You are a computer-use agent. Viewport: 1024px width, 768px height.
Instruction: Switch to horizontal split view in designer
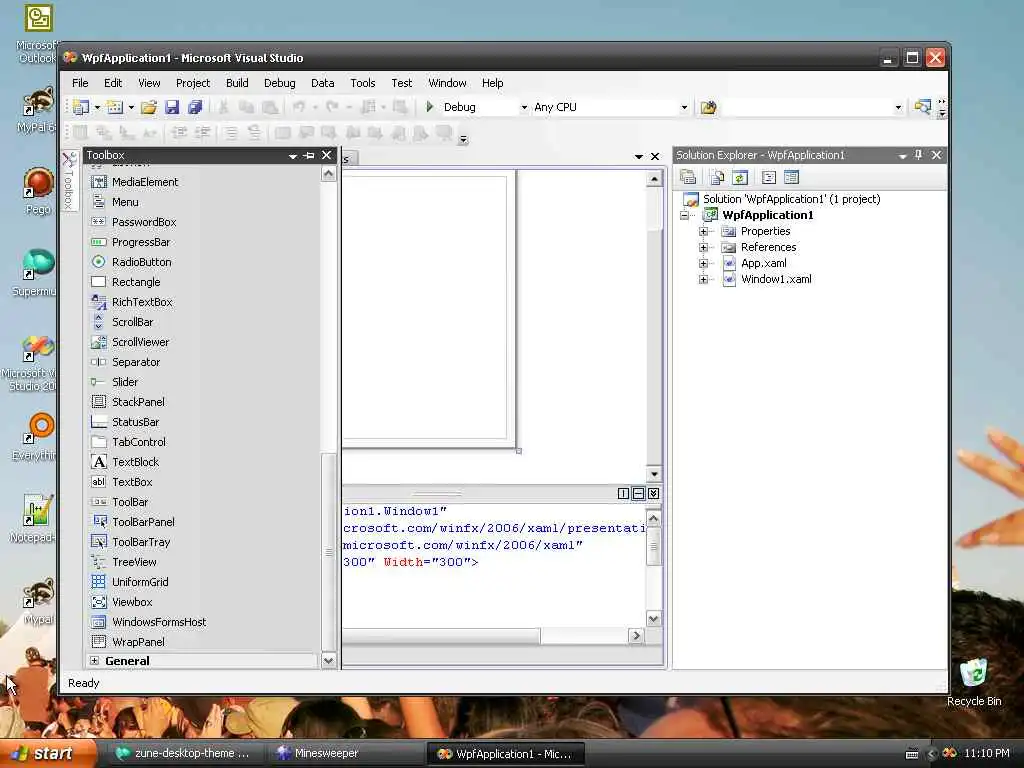tap(638, 493)
